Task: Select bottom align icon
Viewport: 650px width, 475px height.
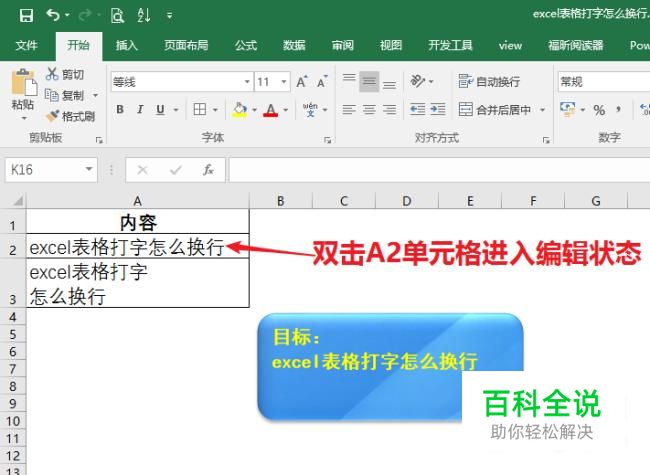Action: pos(389,83)
